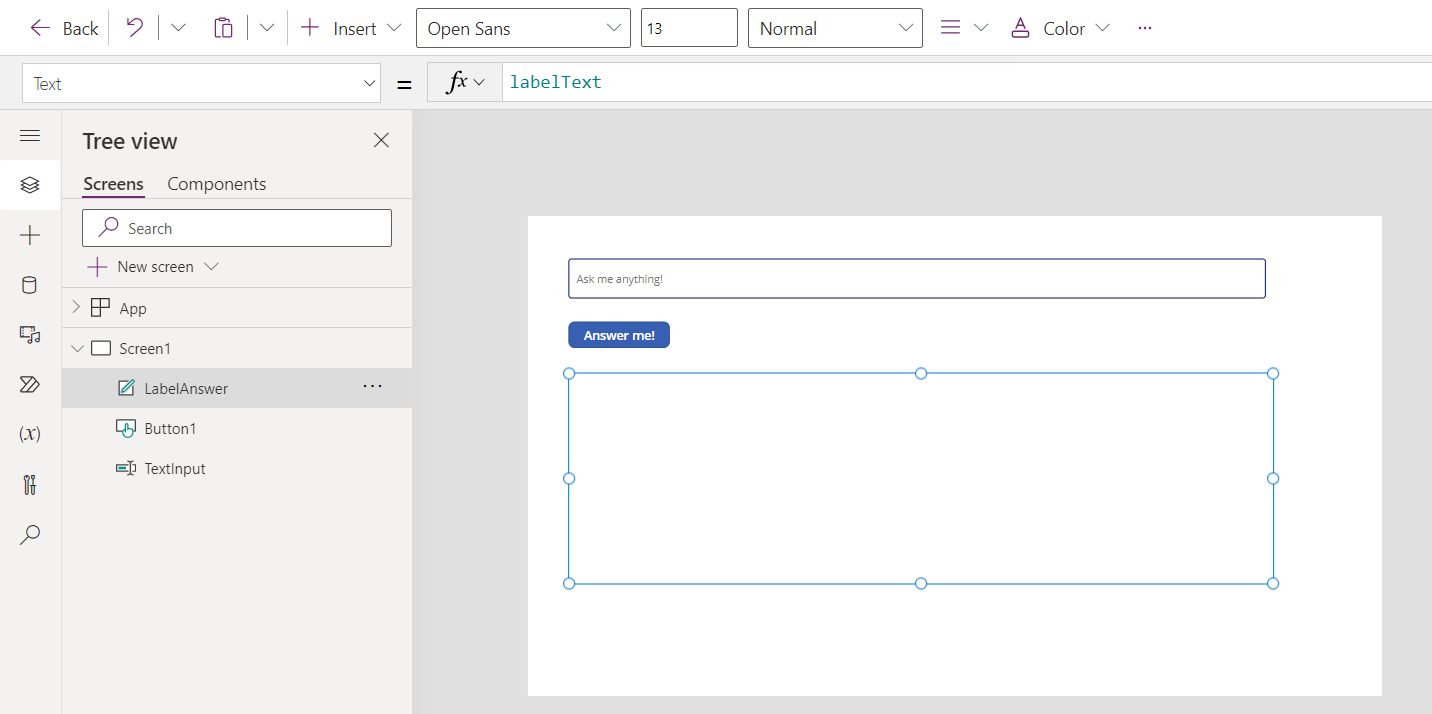Open Power Automate icon in sidebar
This screenshot has width=1432, height=714.
pyautogui.click(x=30, y=385)
